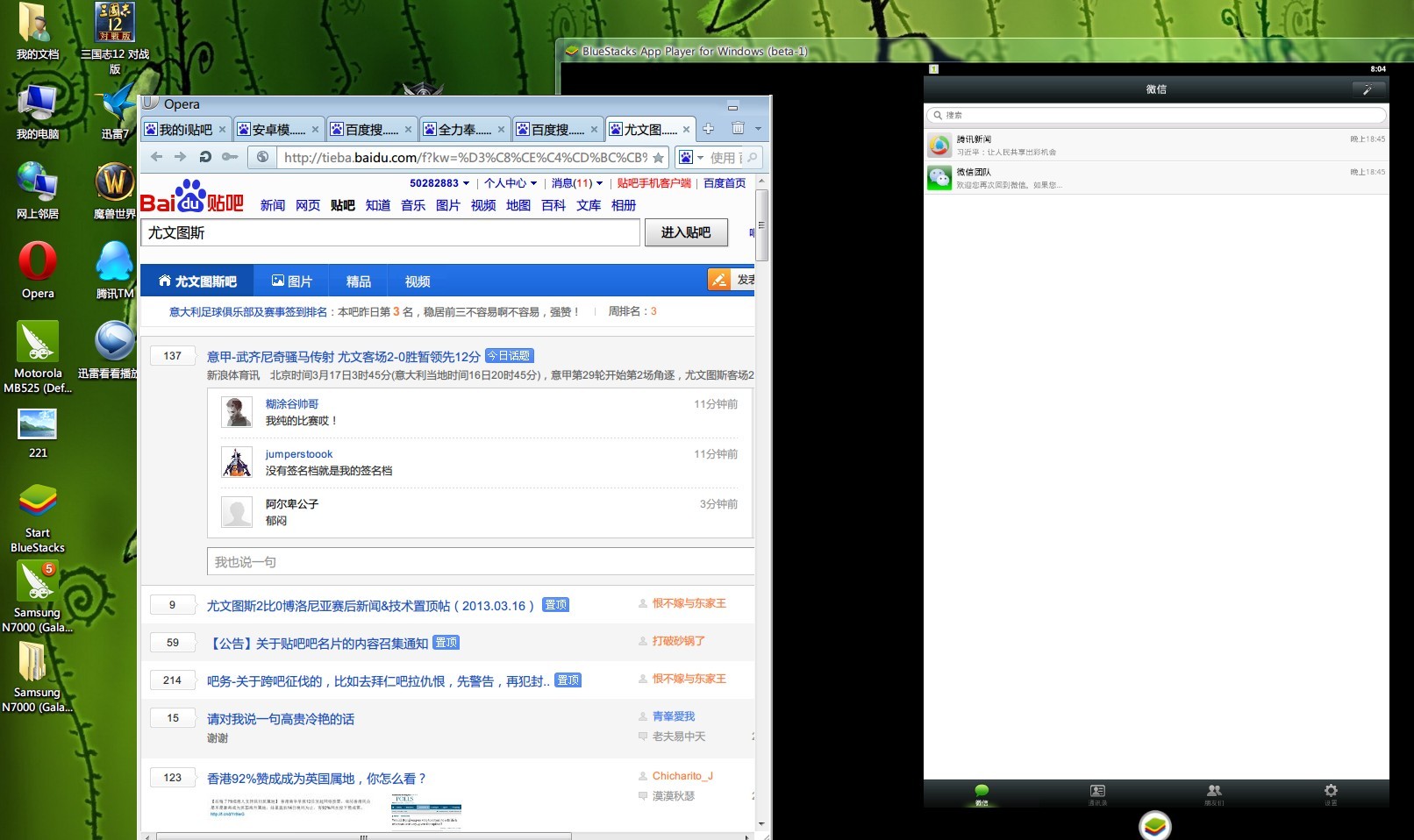Expand the 消息(11) dropdown

tap(599, 183)
